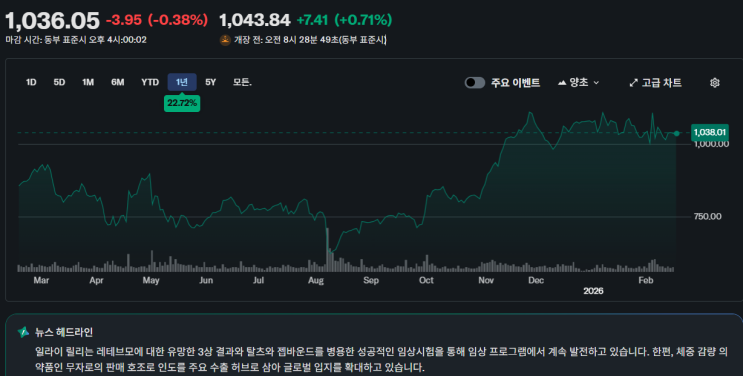Open the 양초 chart type dropdown
The image size is (743, 376).
coord(579,83)
